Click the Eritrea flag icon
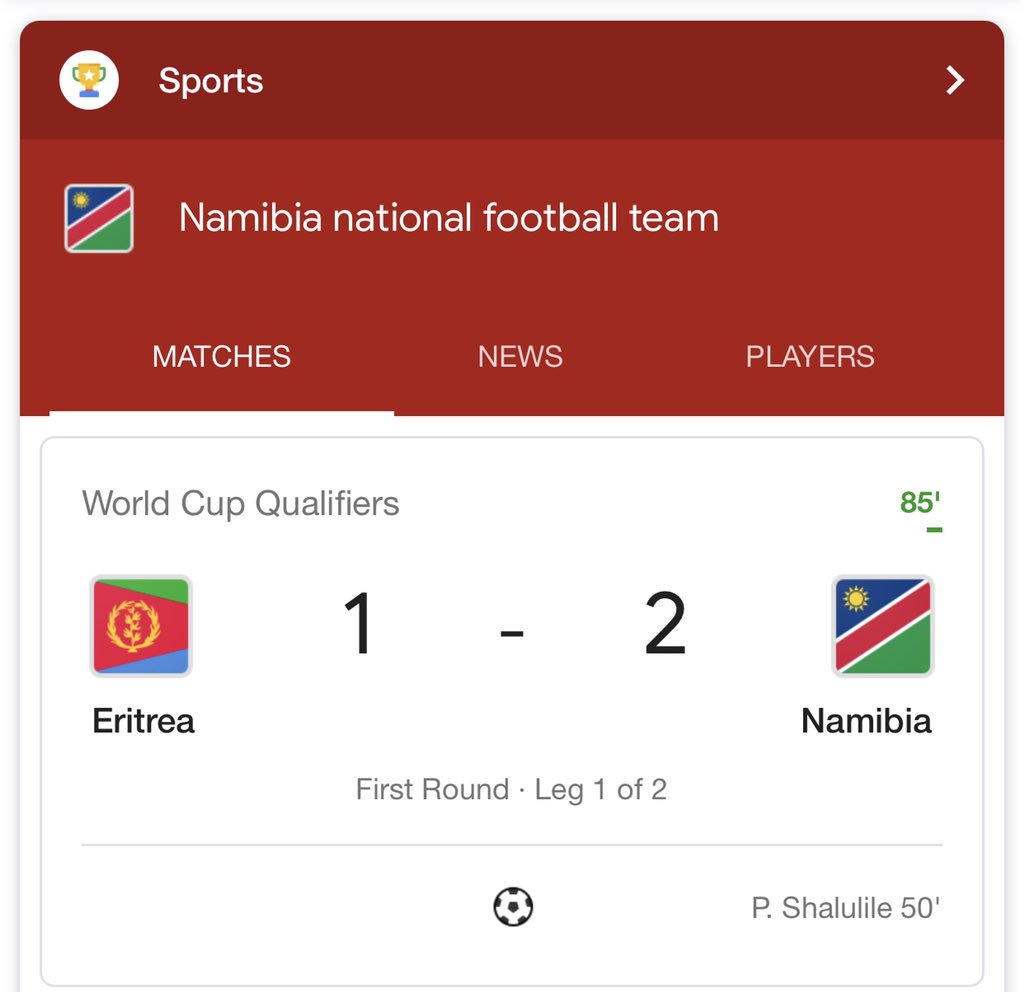 pyautogui.click(x=141, y=626)
